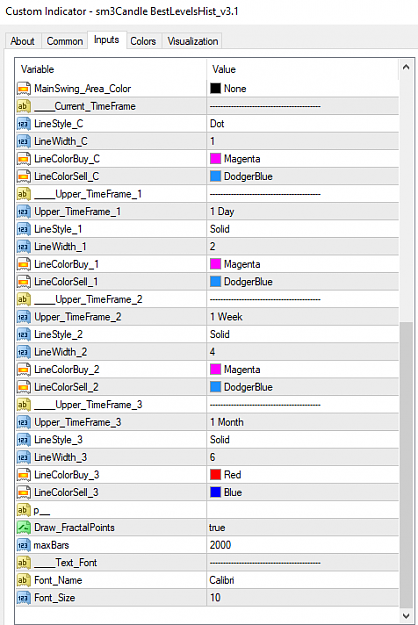Click the 123 icon next to Upper_TimeFrame_1
The width and height of the screenshot is (418, 625).
click(24, 211)
